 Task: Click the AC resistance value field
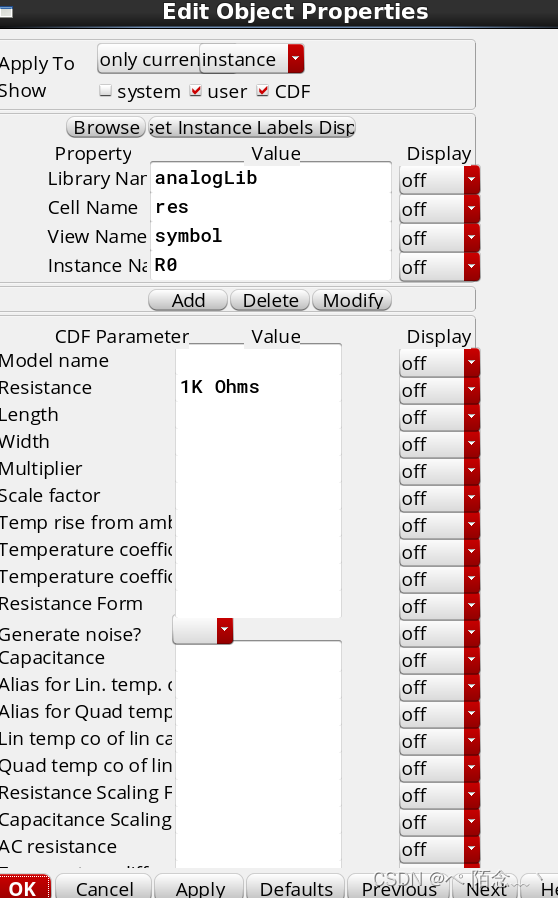point(258,846)
